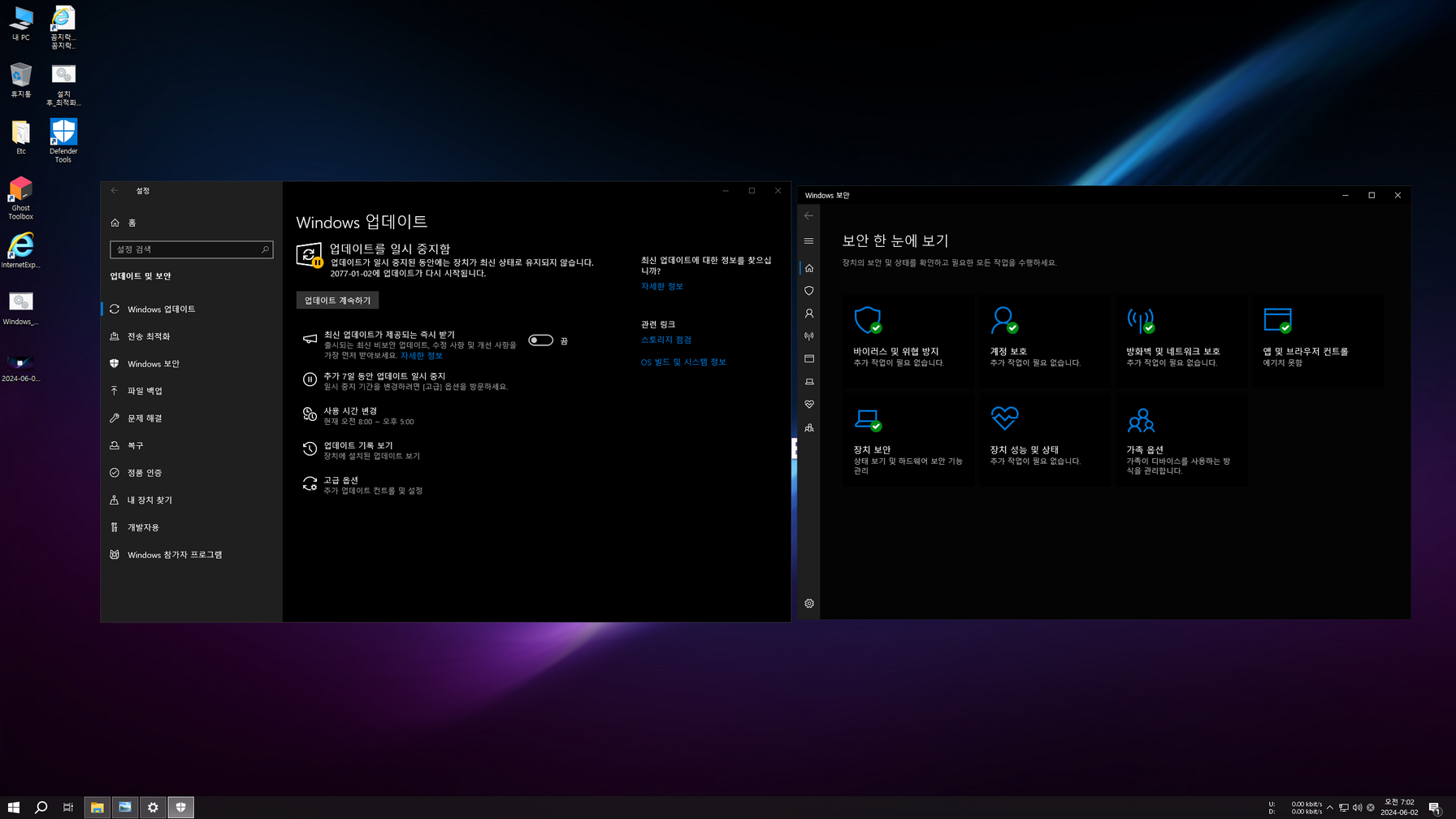The height and width of the screenshot is (819, 1456).
Task: Select Windows 참가자 프로그램 in sidebar
Action: (192, 555)
